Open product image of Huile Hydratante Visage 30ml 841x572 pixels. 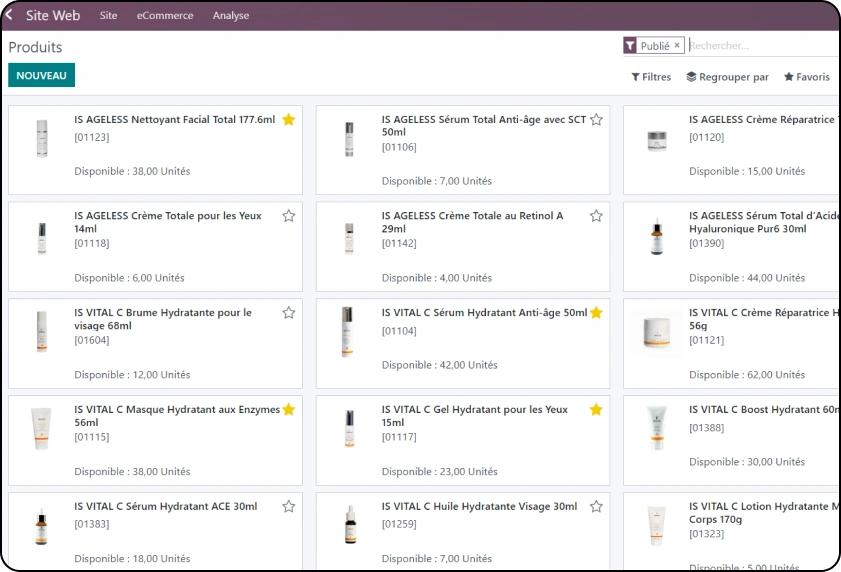click(350, 526)
